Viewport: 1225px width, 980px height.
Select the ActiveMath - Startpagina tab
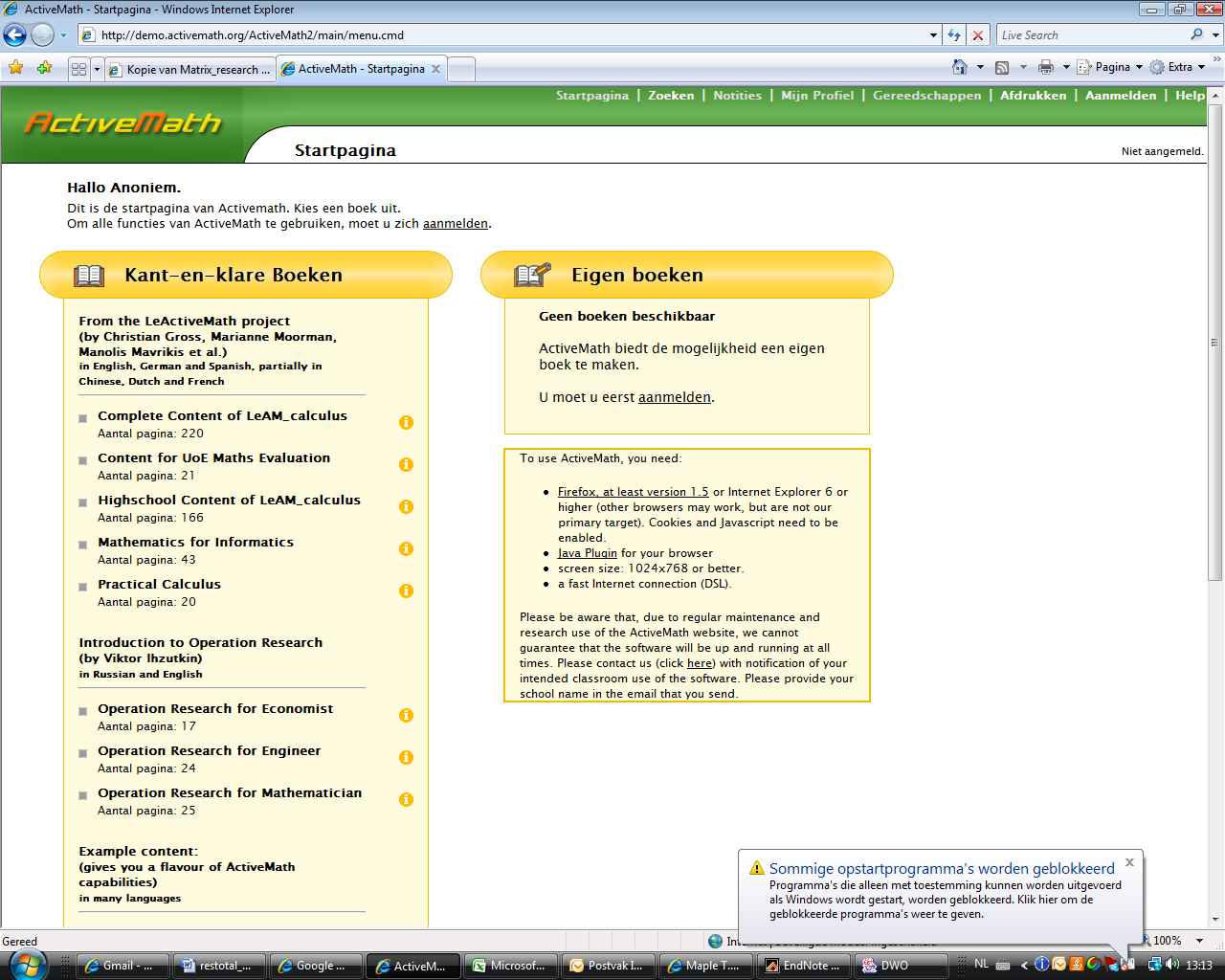pos(361,69)
